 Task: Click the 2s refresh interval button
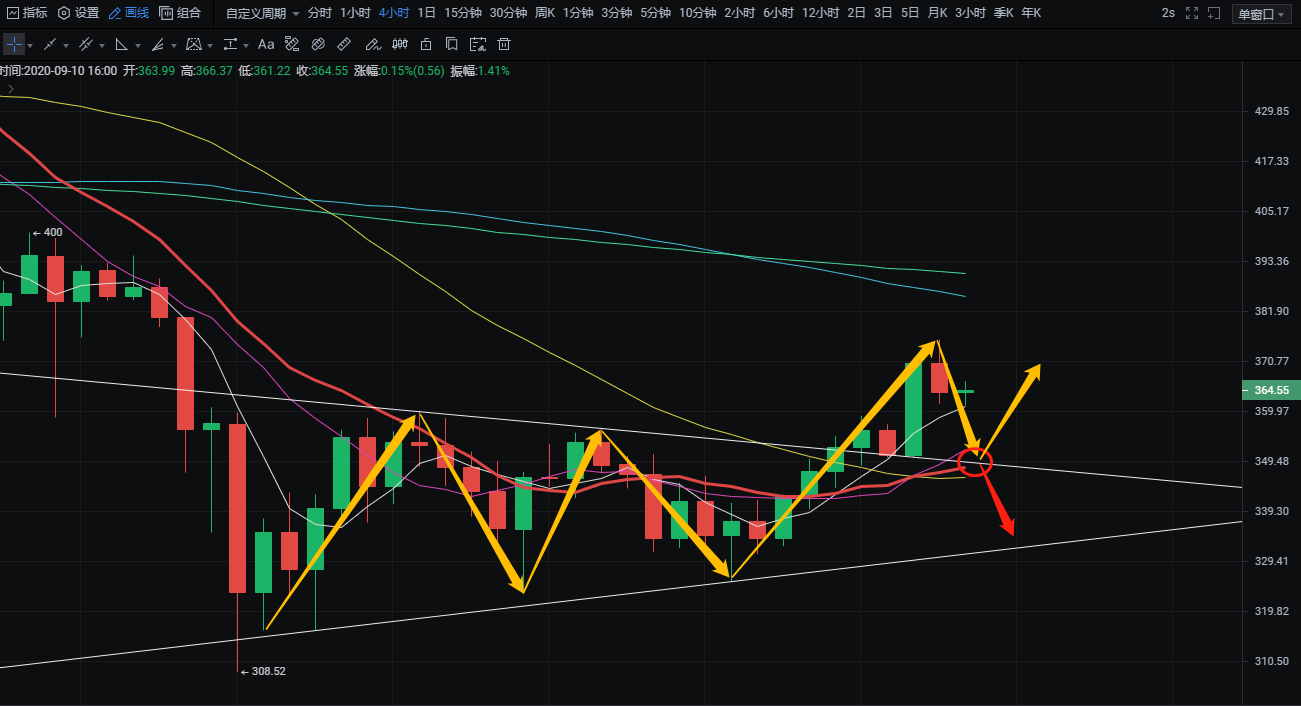pyautogui.click(x=1168, y=13)
